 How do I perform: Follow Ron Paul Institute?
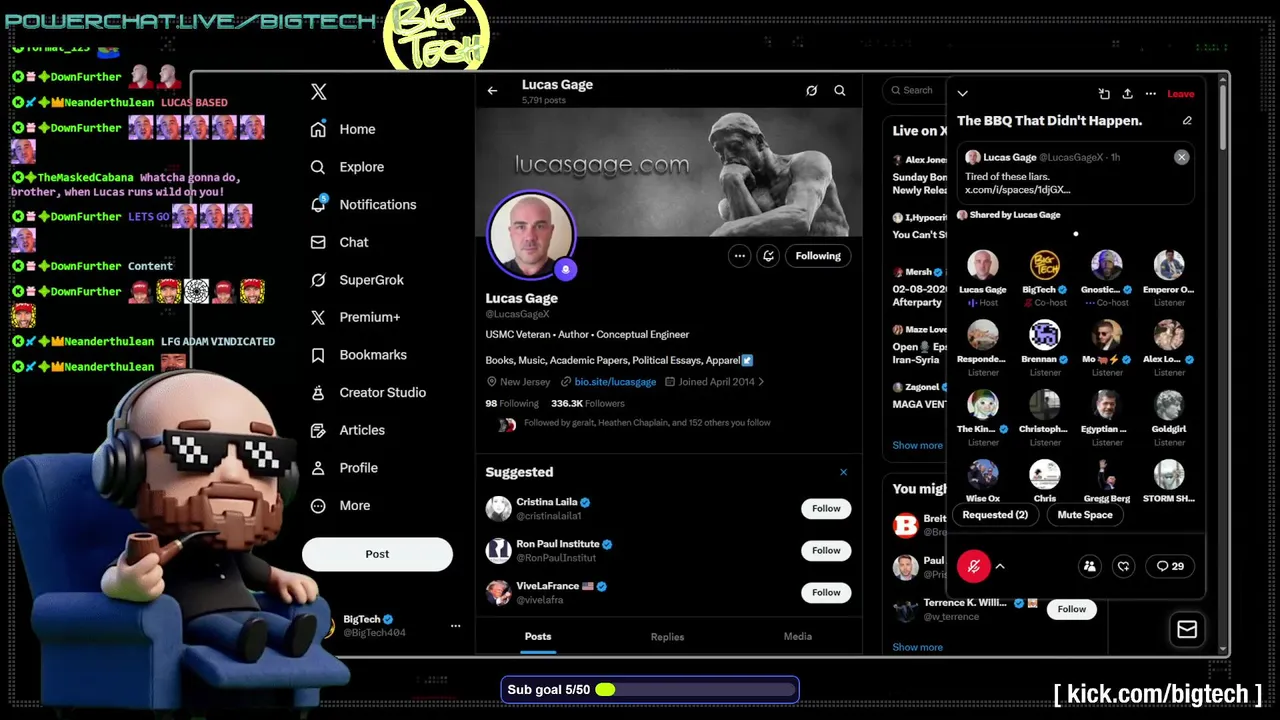[826, 551]
